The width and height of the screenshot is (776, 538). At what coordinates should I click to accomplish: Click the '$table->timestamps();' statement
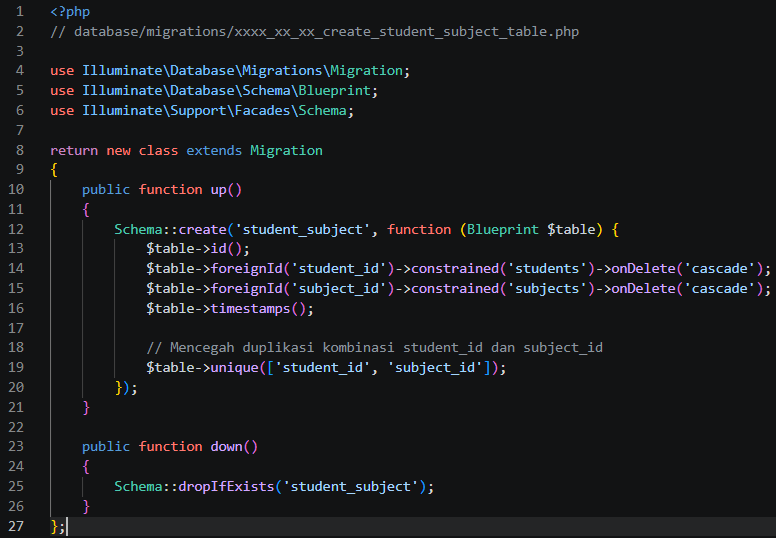230,309
